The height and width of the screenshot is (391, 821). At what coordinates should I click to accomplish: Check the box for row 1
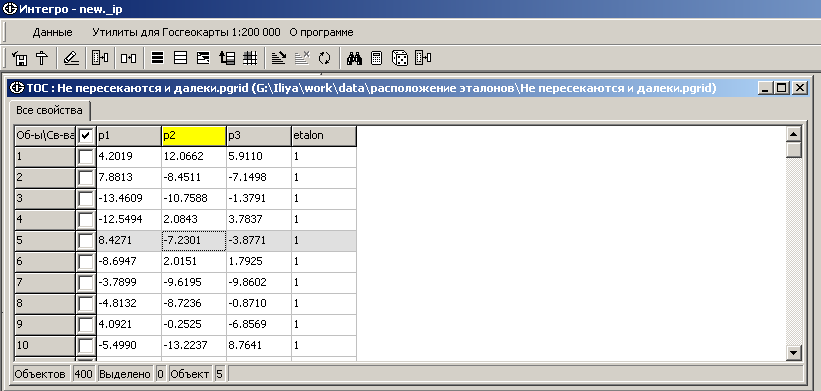pyautogui.click(x=86, y=157)
